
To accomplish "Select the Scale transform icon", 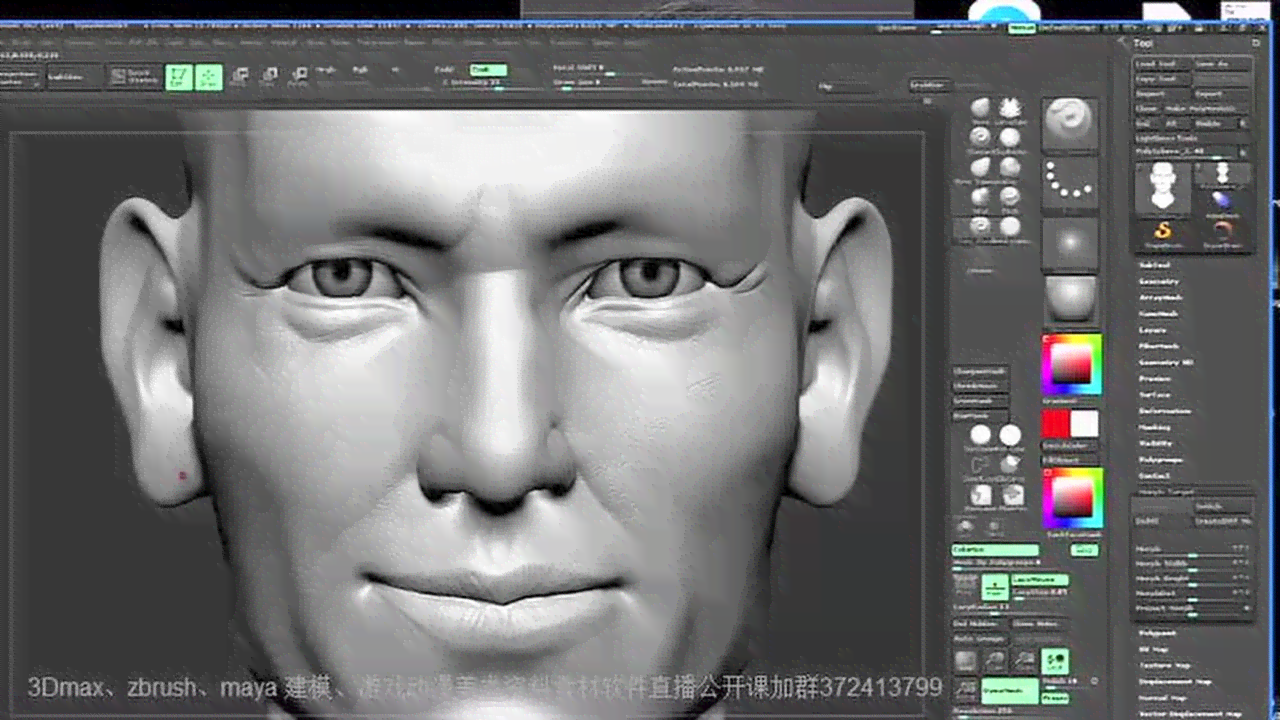I will tap(269, 76).
